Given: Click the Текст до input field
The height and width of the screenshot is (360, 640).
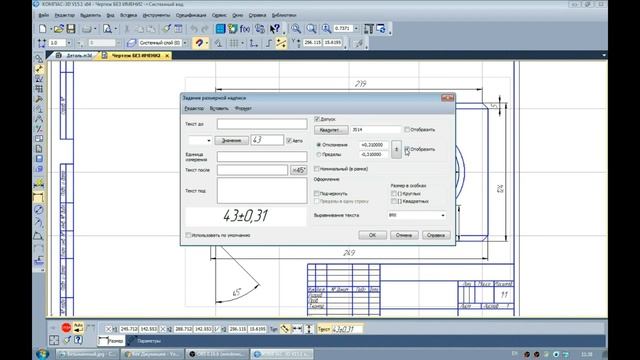Looking at the screenshot, I should [262, 124].
